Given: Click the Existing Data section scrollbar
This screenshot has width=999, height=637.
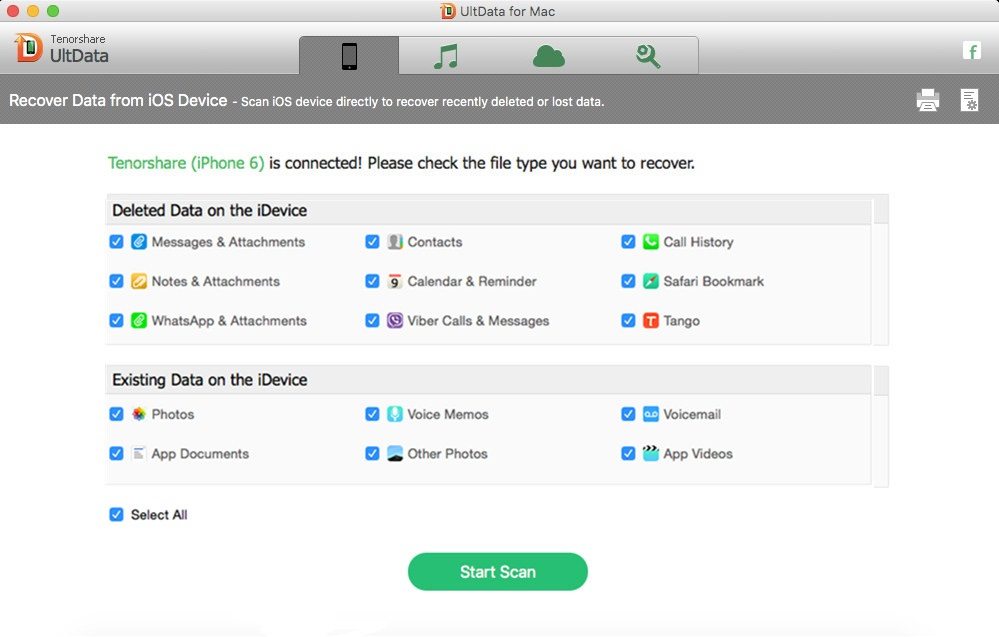Looking at the screenshot, I should tap(880, 426).
